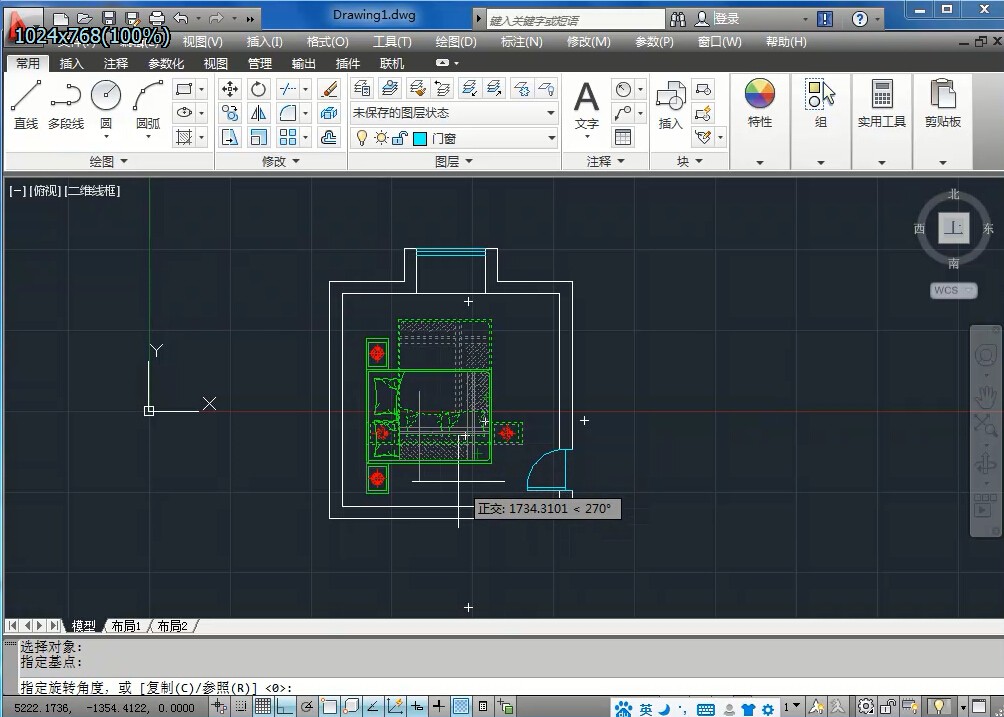Expand the 块 panel dropdown

coord(690,161)
